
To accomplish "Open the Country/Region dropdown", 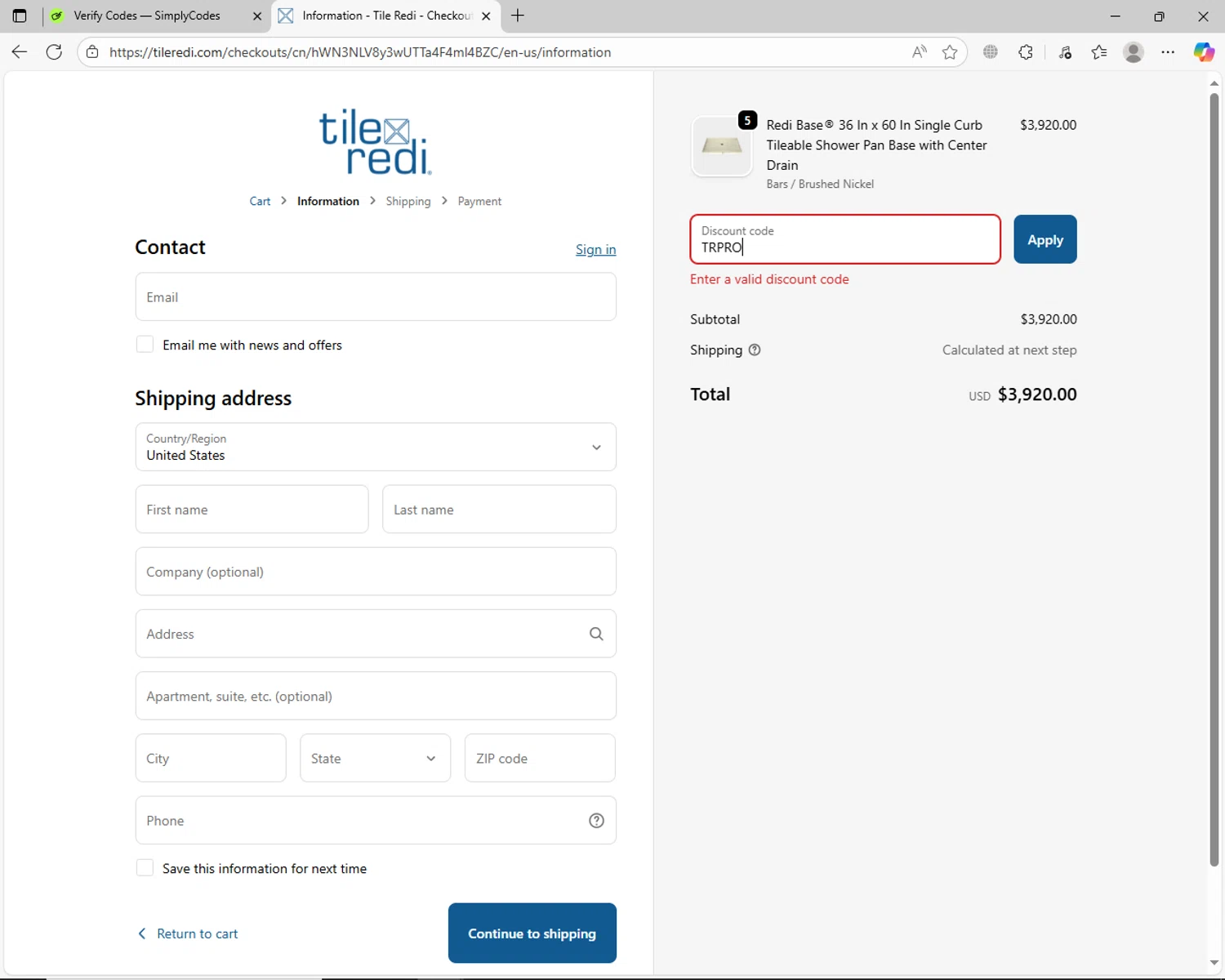I will tap(376, 447).
